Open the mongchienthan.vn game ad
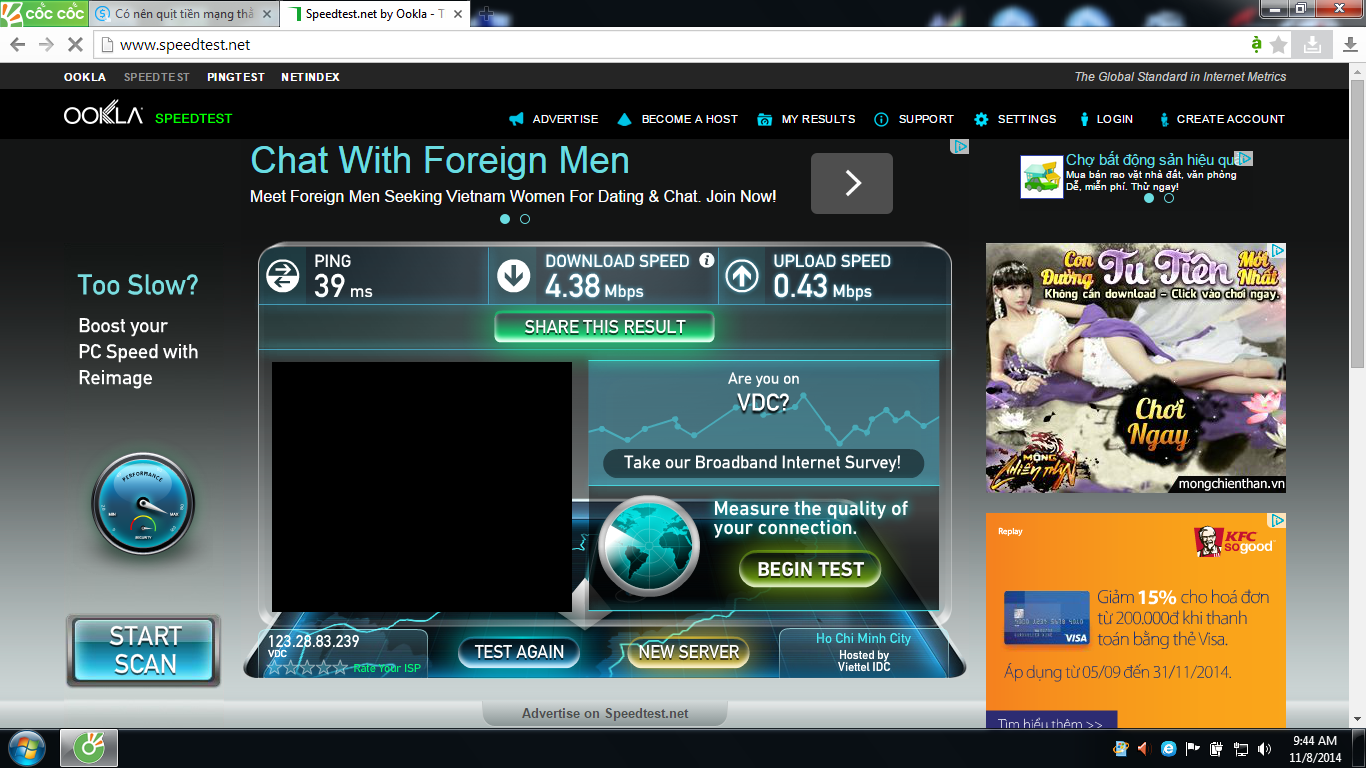 tap(1136, 368)
